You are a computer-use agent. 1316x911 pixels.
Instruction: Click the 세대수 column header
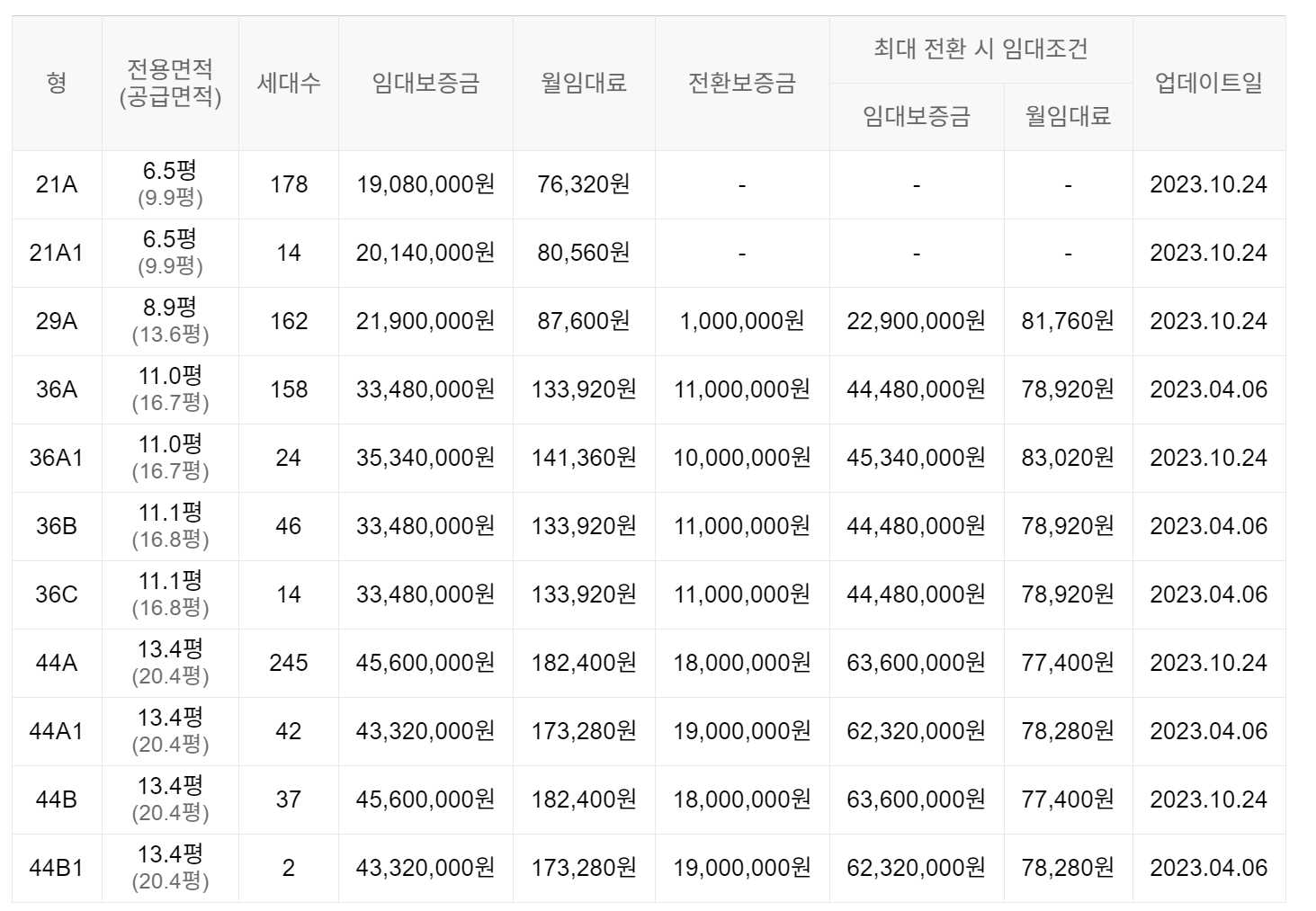[x=288, y=83]
